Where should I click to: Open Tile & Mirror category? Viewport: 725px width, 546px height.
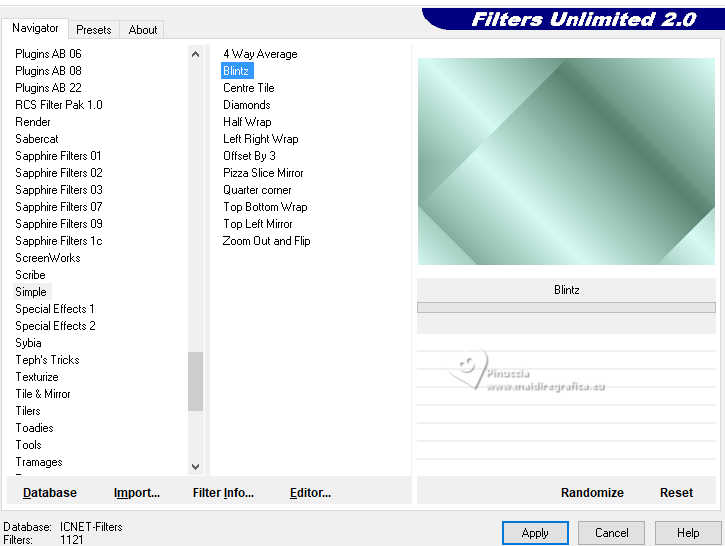[x=43, y=394]
